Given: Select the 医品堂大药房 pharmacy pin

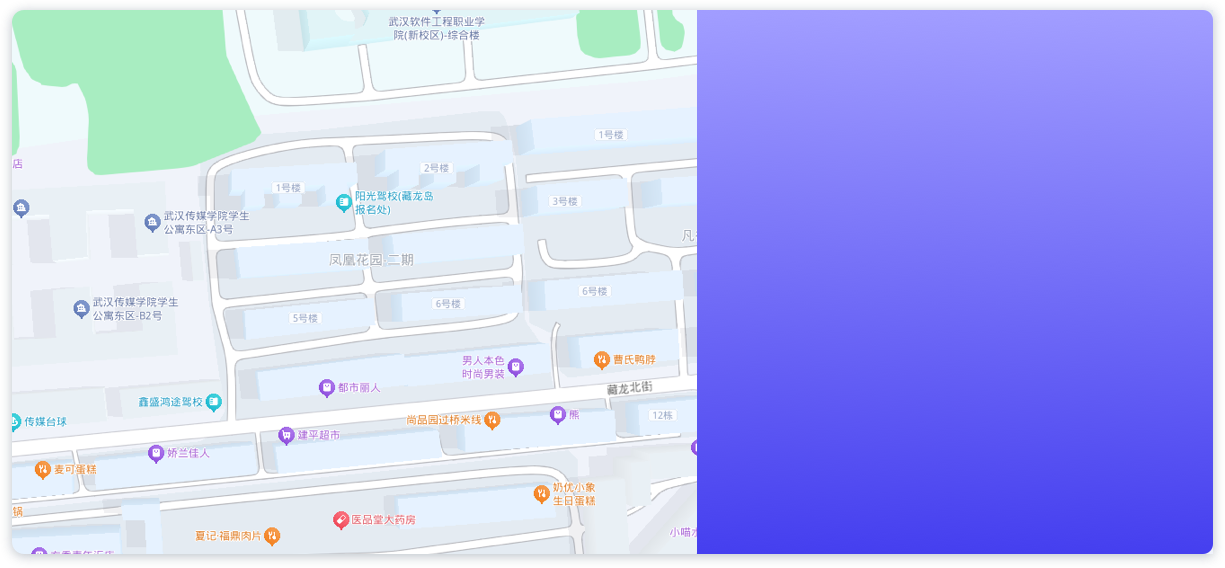Looking at the screenshot, I should (341, 520).
